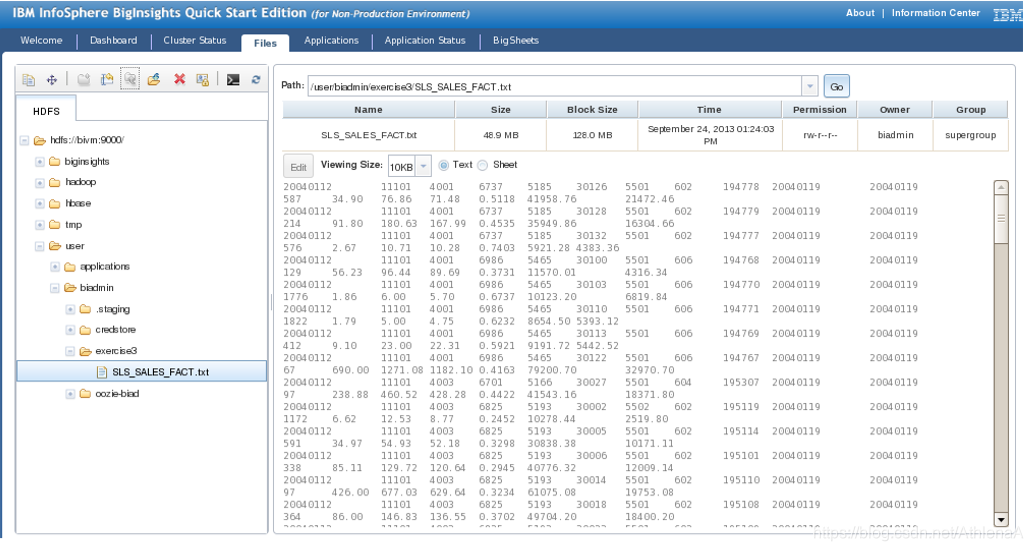Click the scrollbar down arrow in file viewer
Viewport: 1033px width, 551px height.
point(1001,519)
